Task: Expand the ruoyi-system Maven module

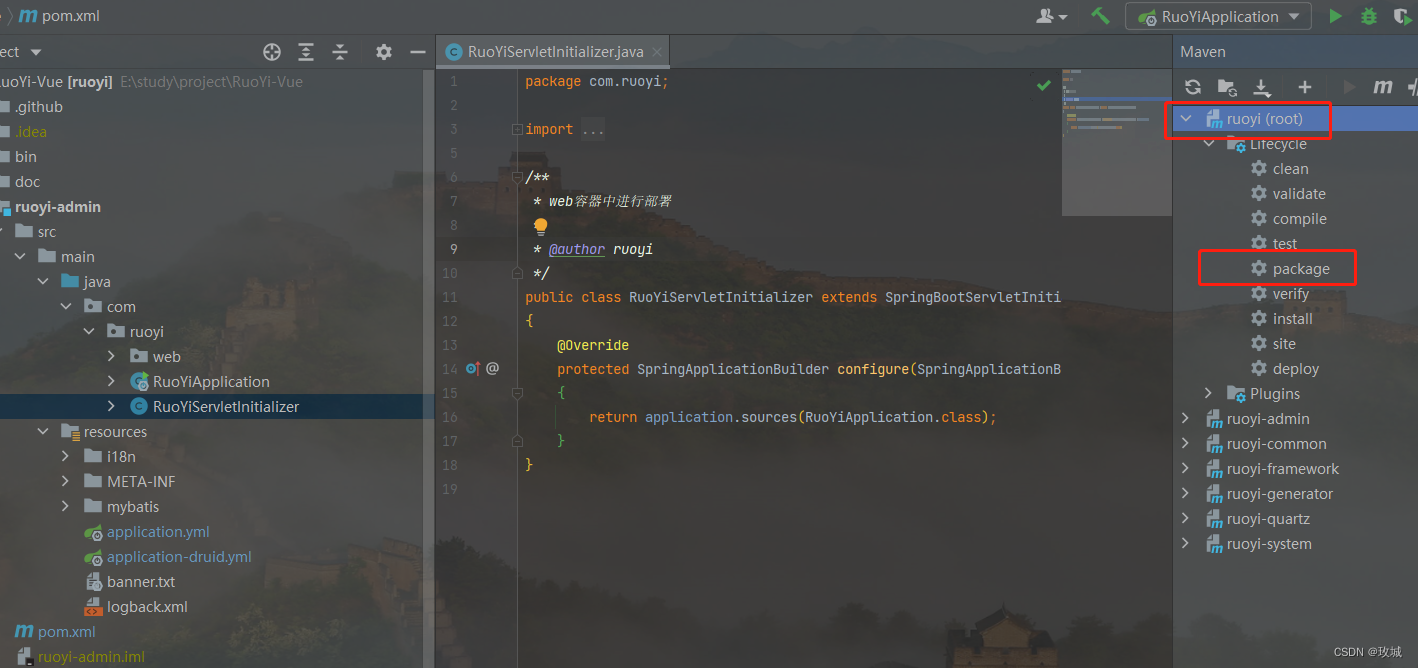Action: pos(1186,544)
